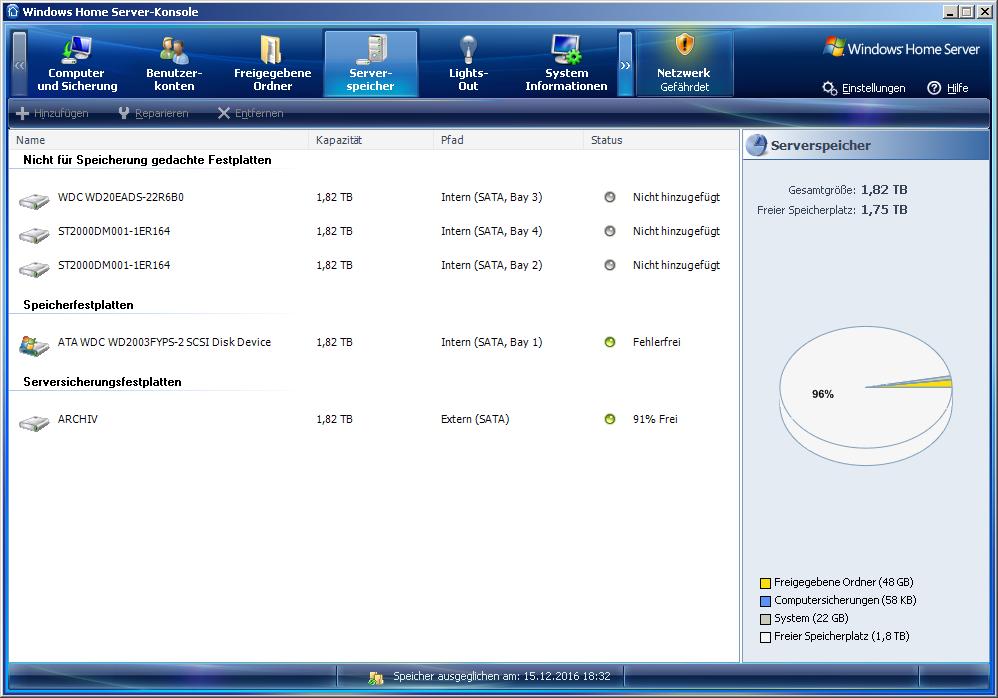Minimize the Windows Home Server-Konsole window
Screen dimensions: 998x698
(x=950, y=11)
